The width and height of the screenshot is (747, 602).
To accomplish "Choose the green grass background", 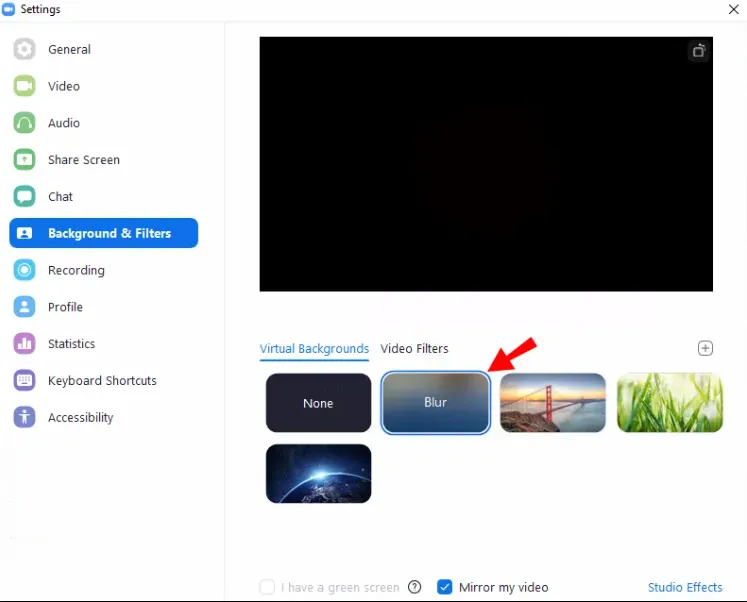I will tap(670, 402).
